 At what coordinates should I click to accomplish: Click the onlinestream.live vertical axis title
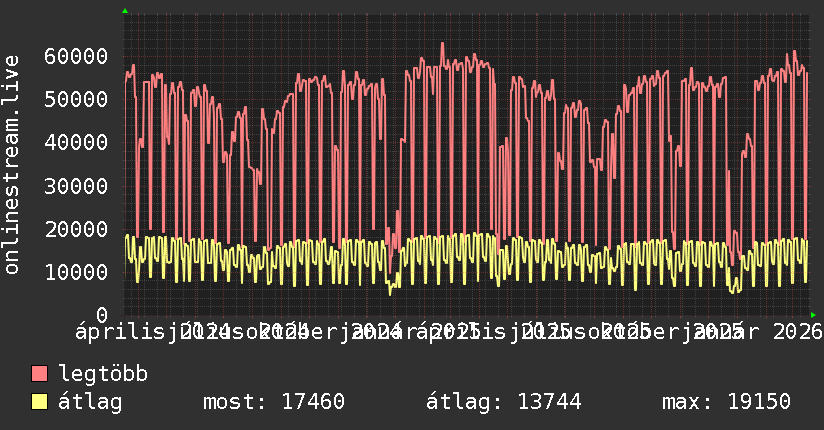click(12, 165)
